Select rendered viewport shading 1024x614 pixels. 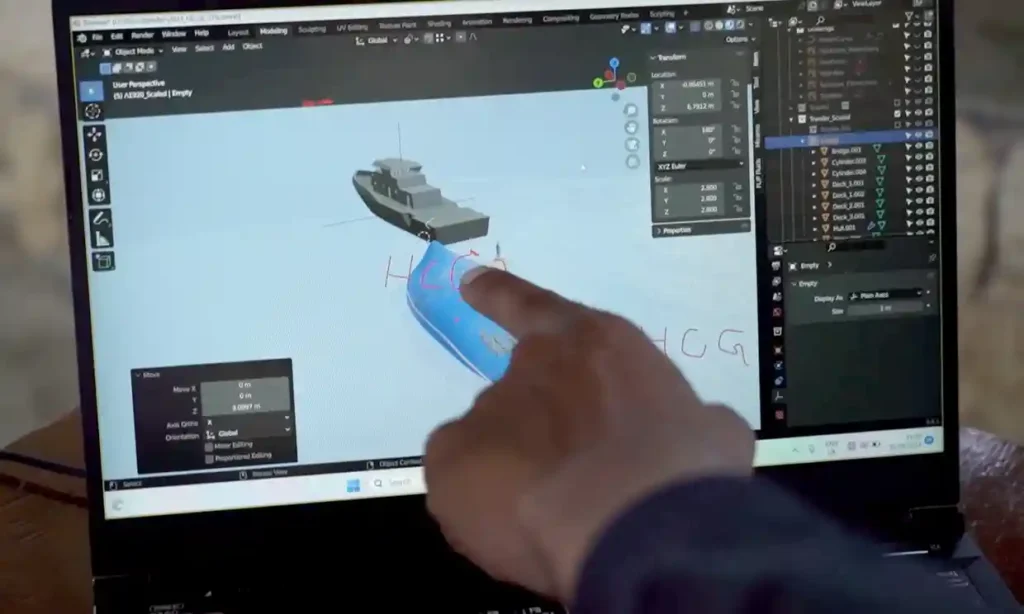click(740, 24)
